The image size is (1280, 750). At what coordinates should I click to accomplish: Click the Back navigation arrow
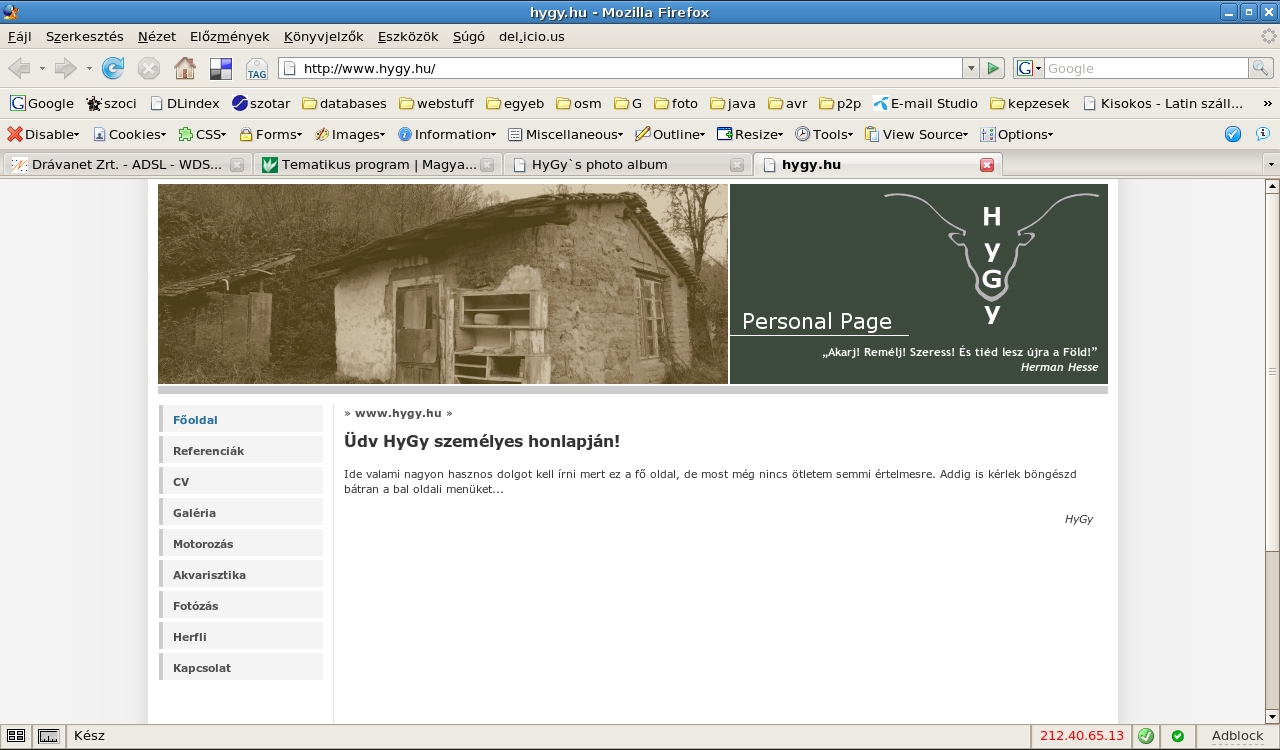18,68
